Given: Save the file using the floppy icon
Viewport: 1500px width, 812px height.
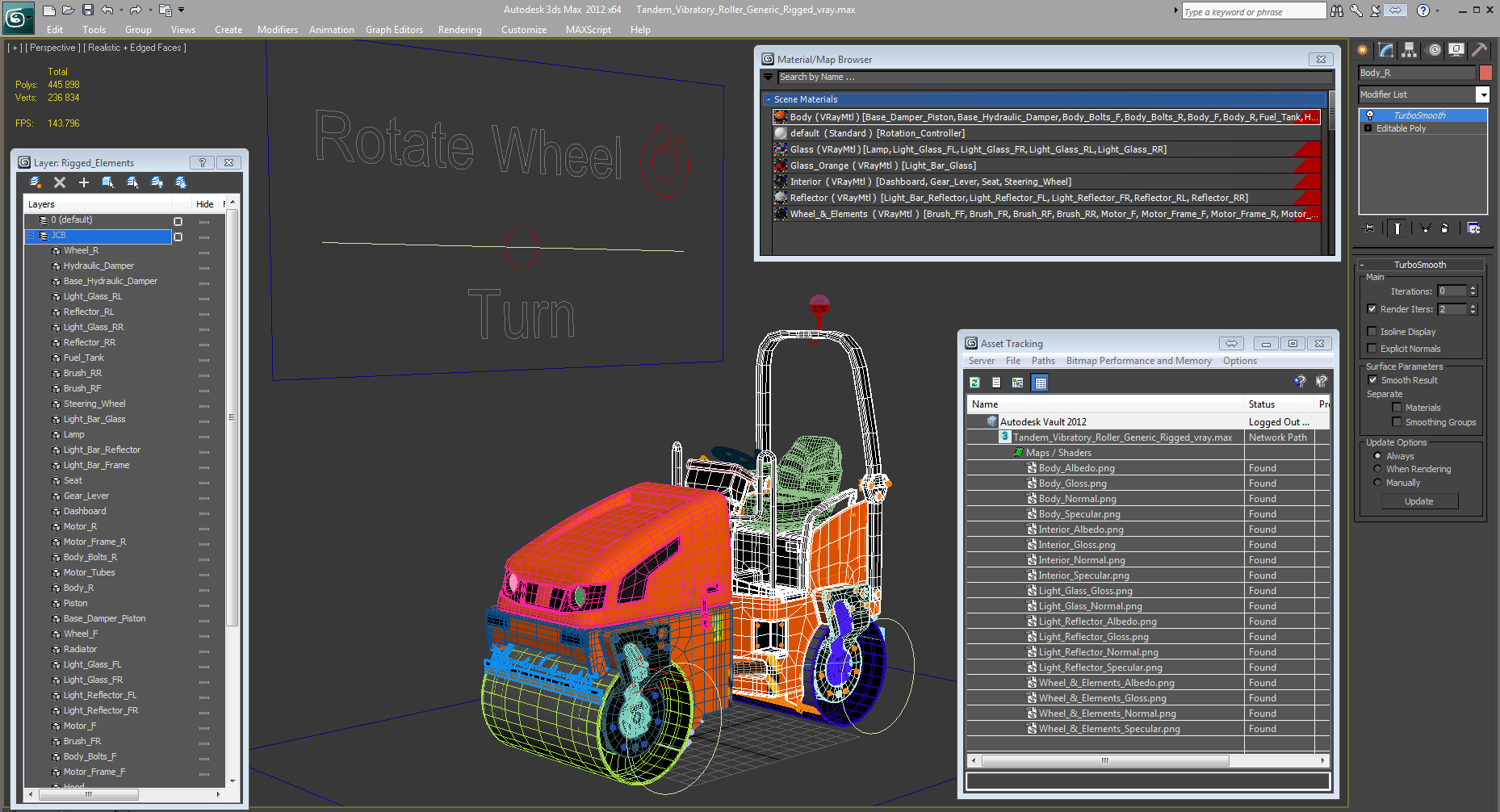Looking at the screenshot, I should click(x=87, y=10).
